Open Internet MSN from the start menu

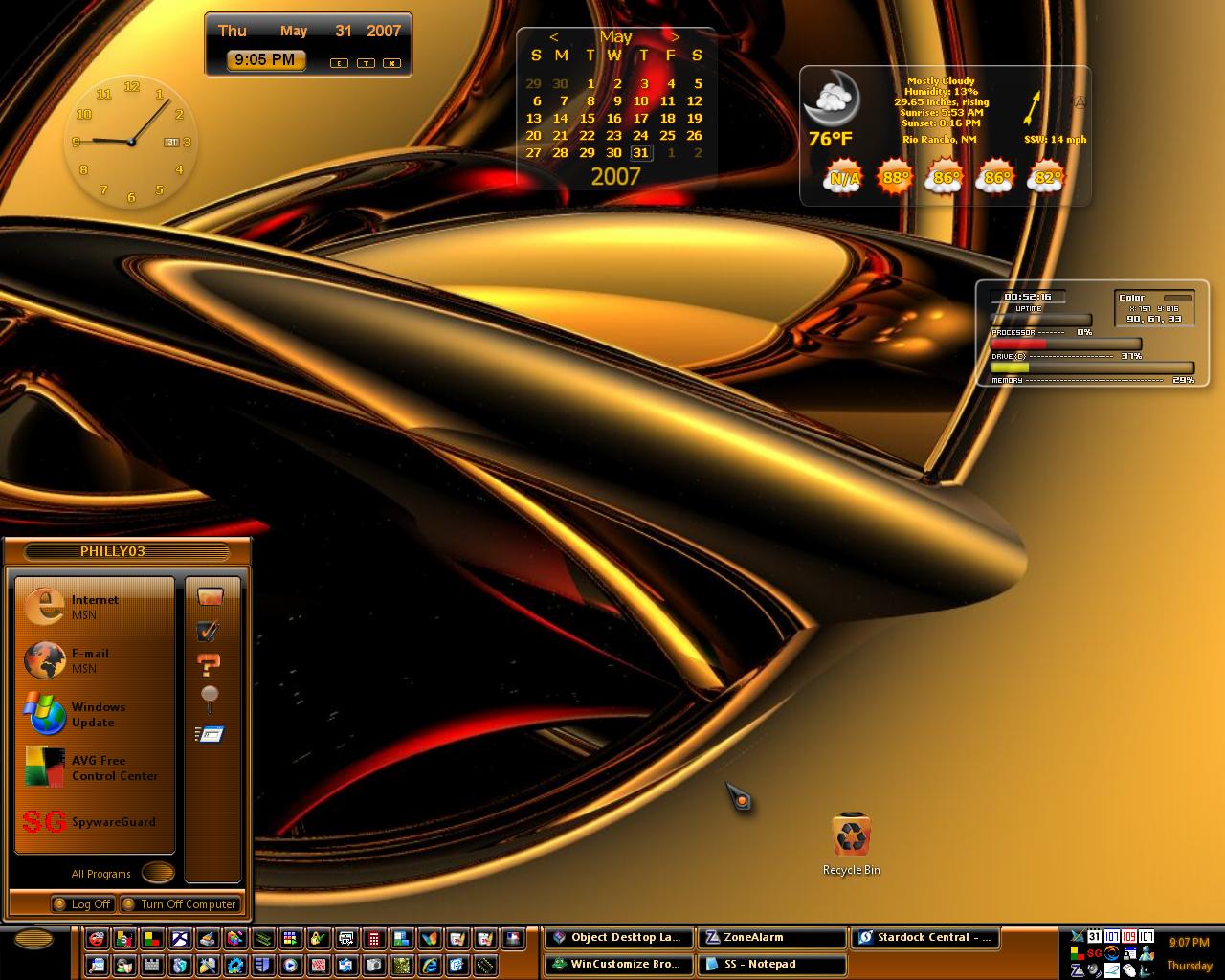pos(94,606)
